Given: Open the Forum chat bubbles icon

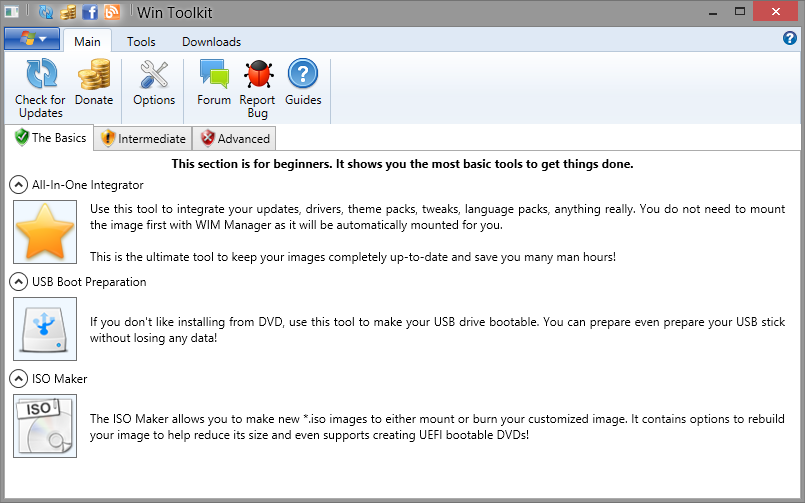Looking at the screenshot, I should point(214,75).
